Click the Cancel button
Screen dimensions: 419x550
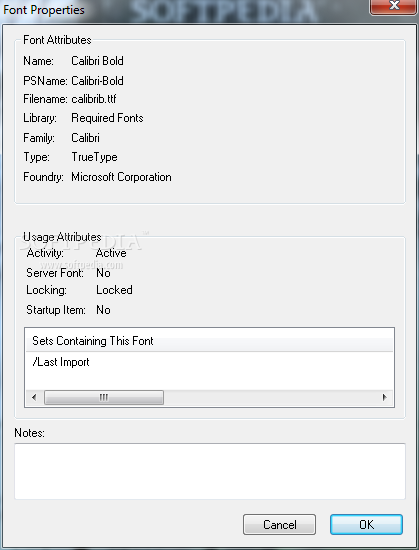pyautogui.click(x=279, y=524)
